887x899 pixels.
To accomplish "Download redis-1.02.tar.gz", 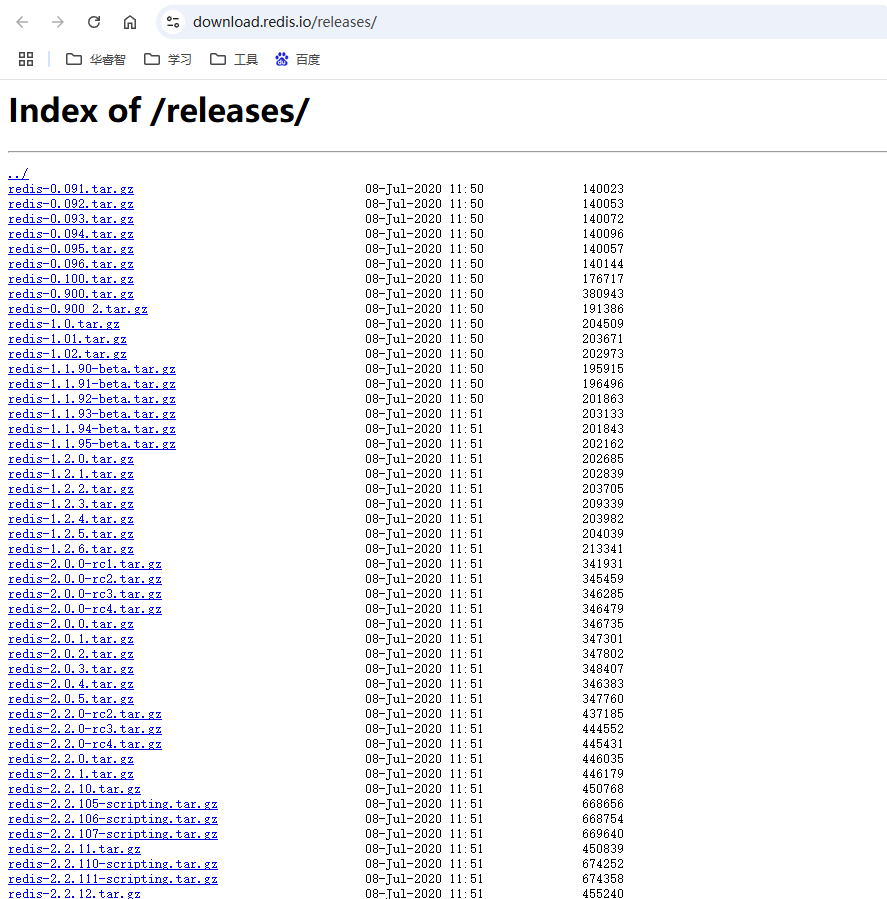I will click(68, 354).
